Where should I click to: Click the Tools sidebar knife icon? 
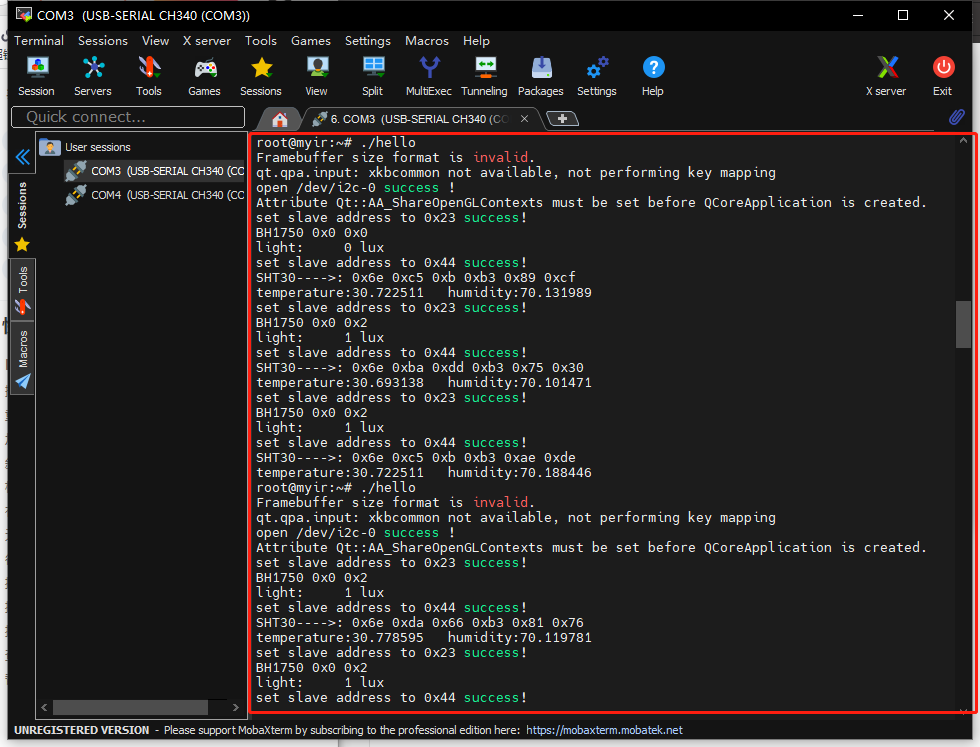click(22, 307)
